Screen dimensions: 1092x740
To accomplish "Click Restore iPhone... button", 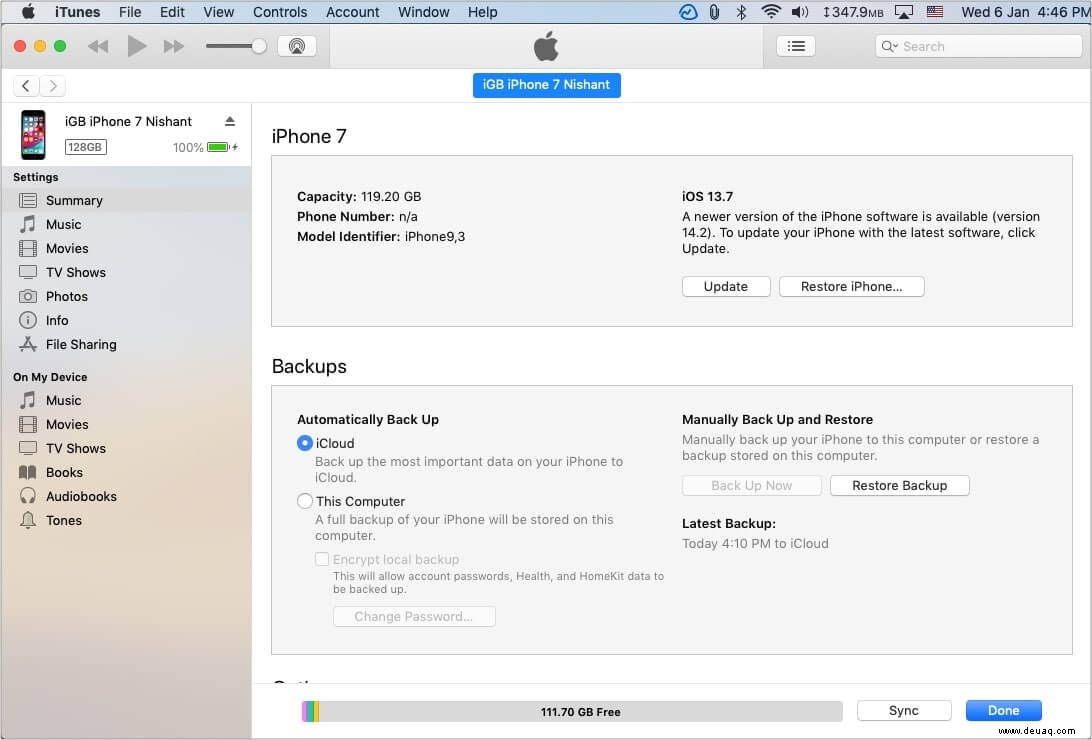I will click(851, 286).
